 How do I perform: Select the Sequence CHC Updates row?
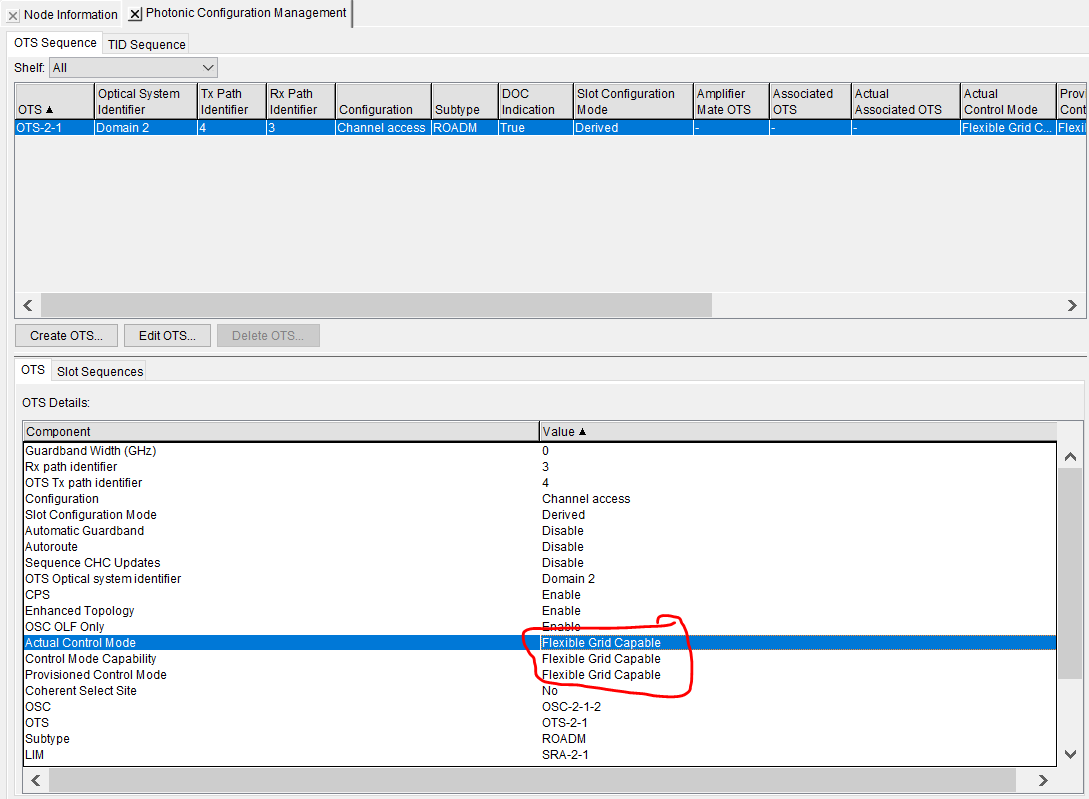pyautogui.click(x=540, y=563)
